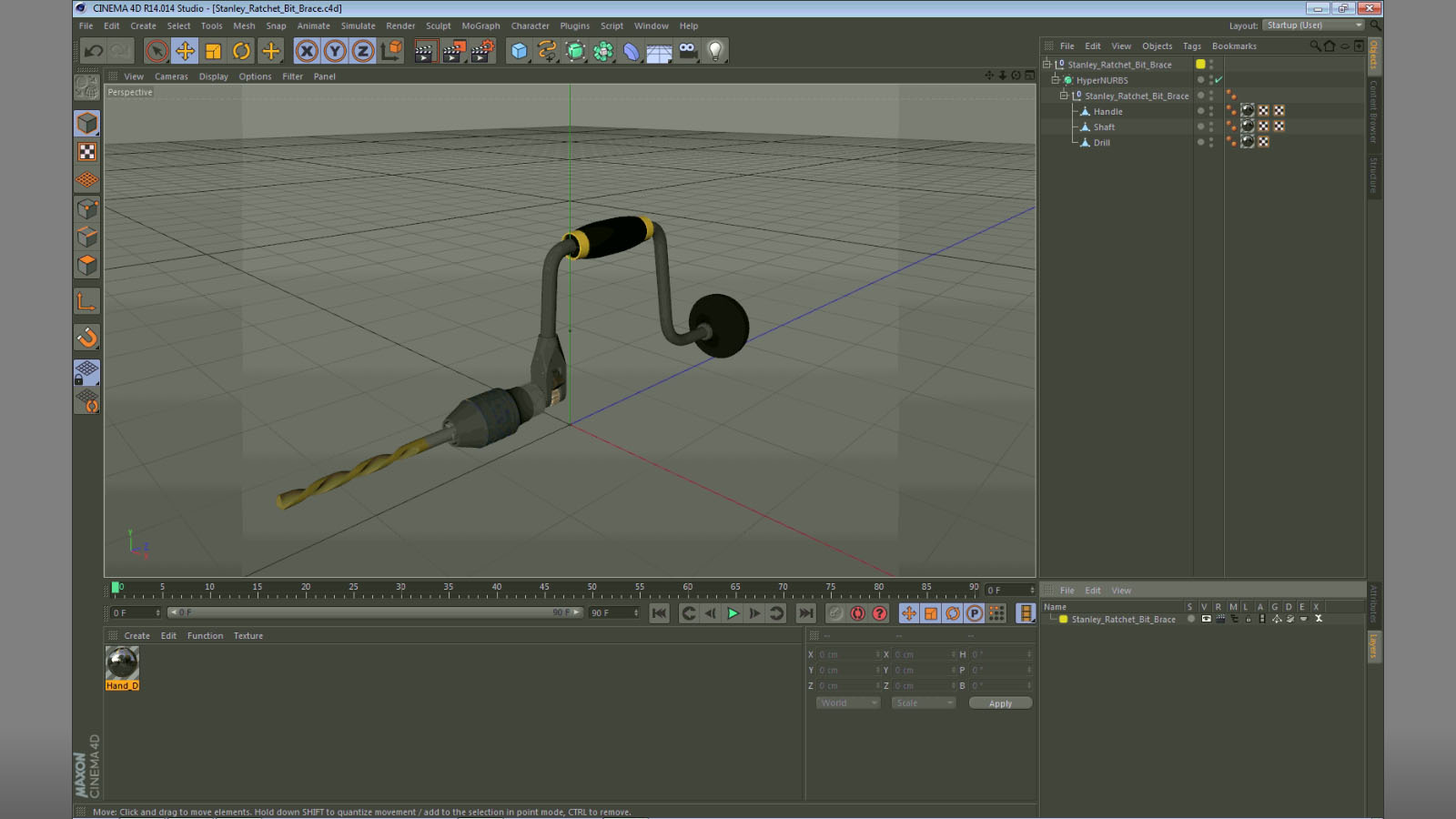The height and width of the screenshot is (819, 1456).
Task: Open the File menu
Action: tap(86, 25)
